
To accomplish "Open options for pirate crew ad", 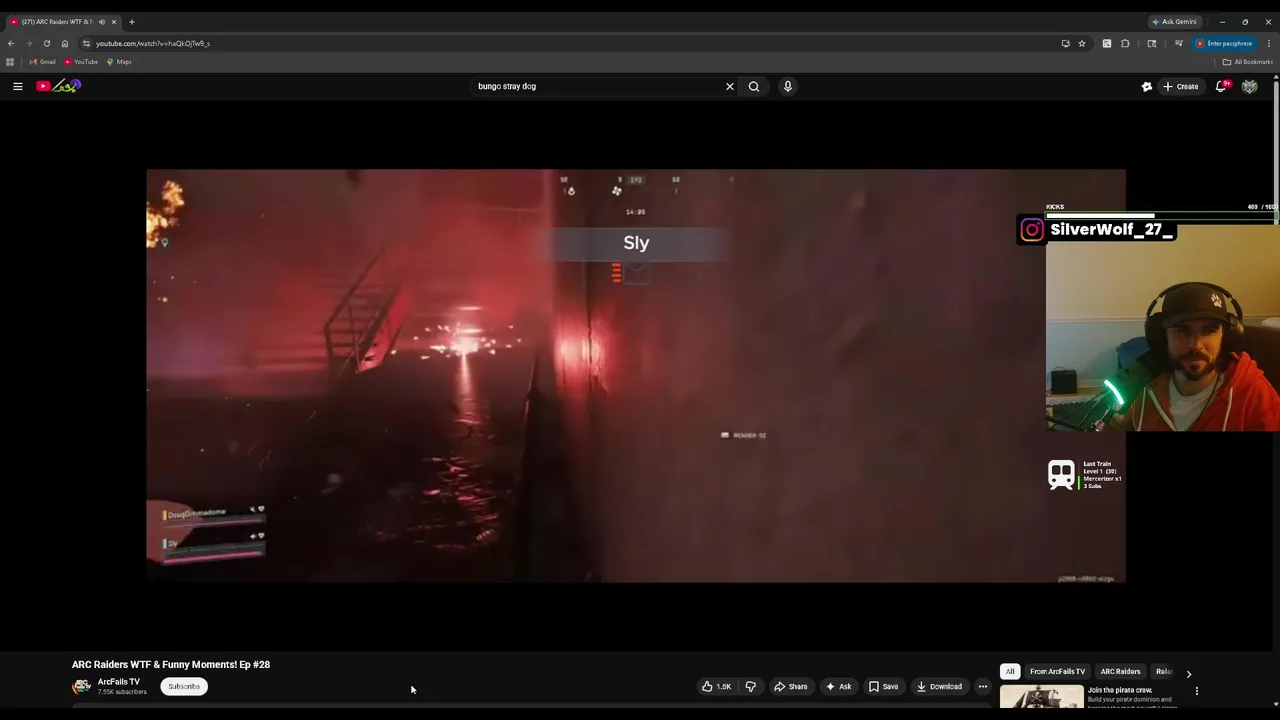I will click(1196, 691).
